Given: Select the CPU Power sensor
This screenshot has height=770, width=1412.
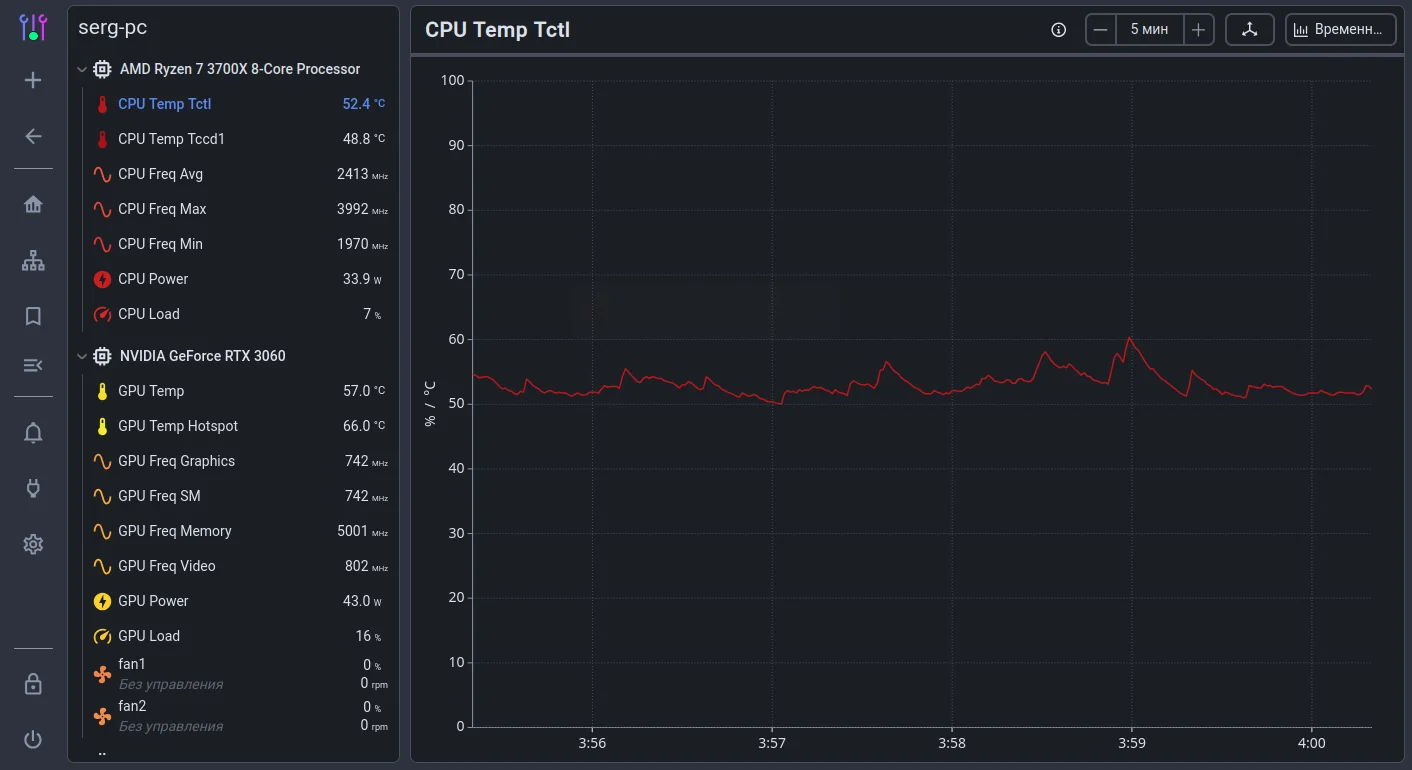Looking at the screenshot, I should coord(238,279).
